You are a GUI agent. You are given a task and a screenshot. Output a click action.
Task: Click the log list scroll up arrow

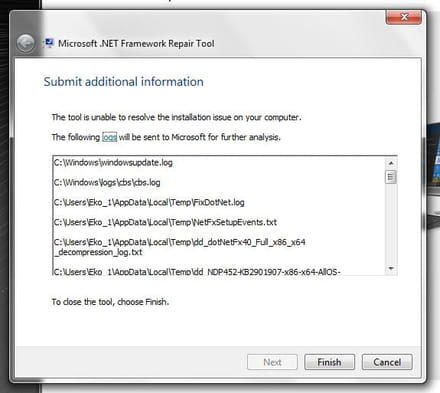pyautogui.click(x=391, y=163)
